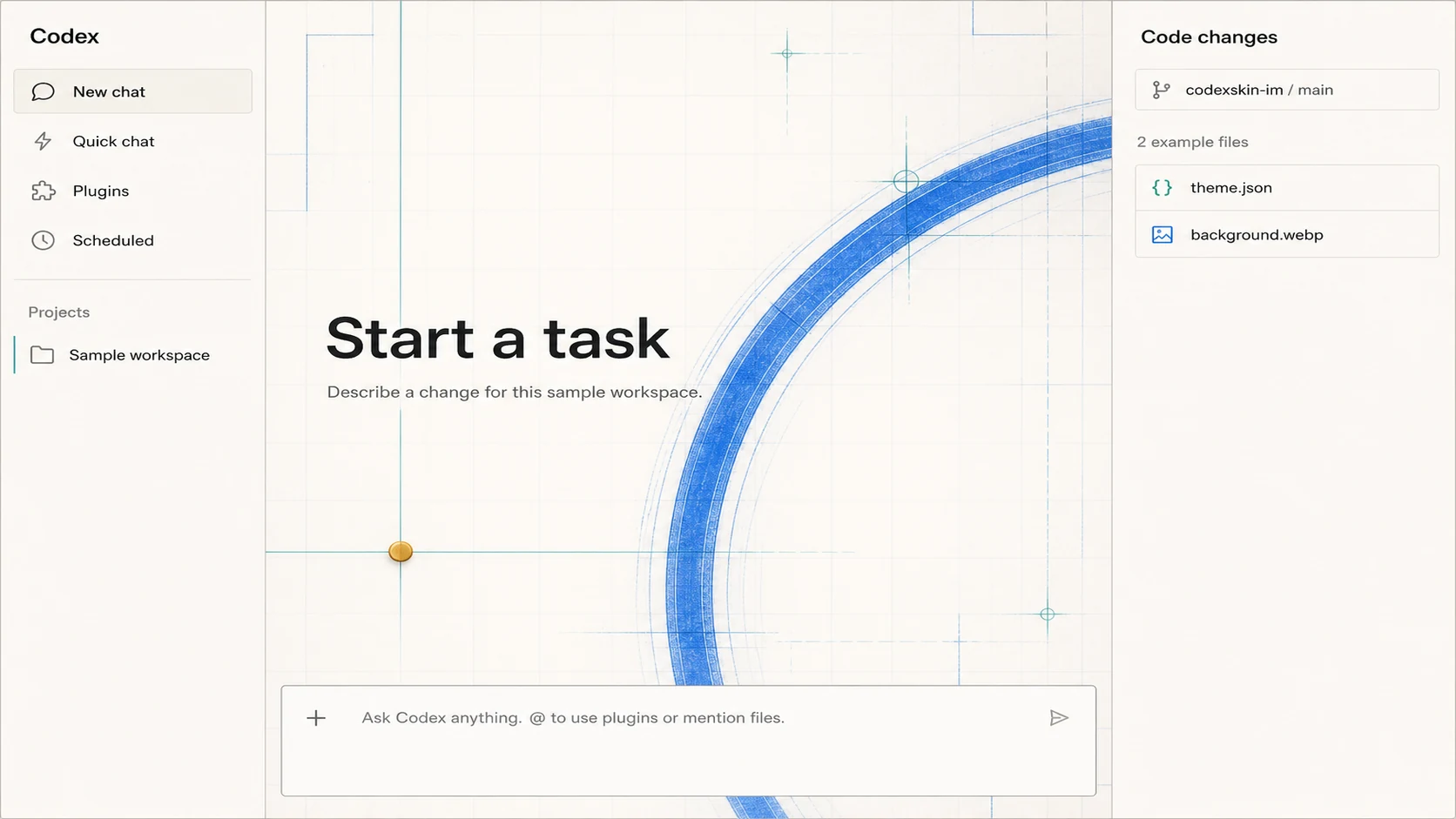Click the plus attach icon in prompt box
Image resolution: width=1456 pixels, height=819 pixels.
pyautogui.click(x=316, y=718)
